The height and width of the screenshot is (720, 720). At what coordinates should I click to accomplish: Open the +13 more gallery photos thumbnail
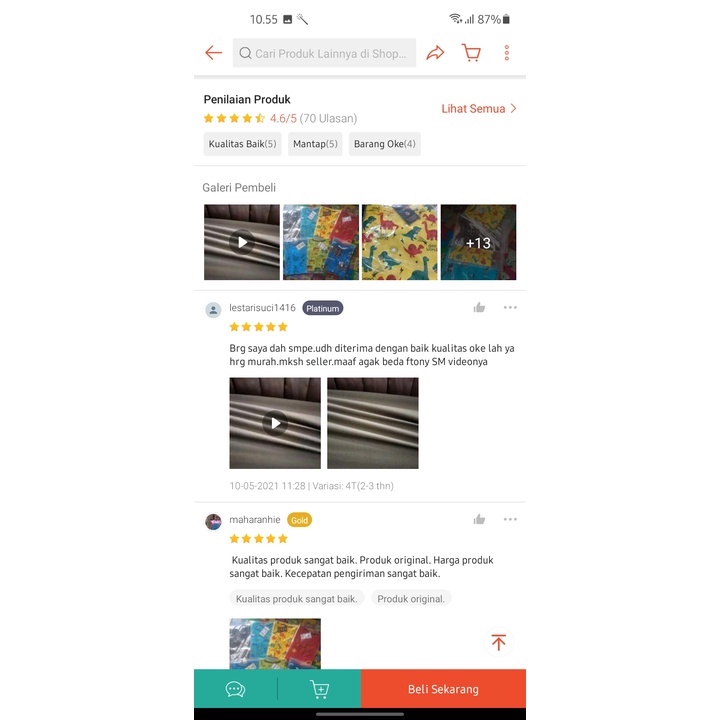[x=478, y=242]
